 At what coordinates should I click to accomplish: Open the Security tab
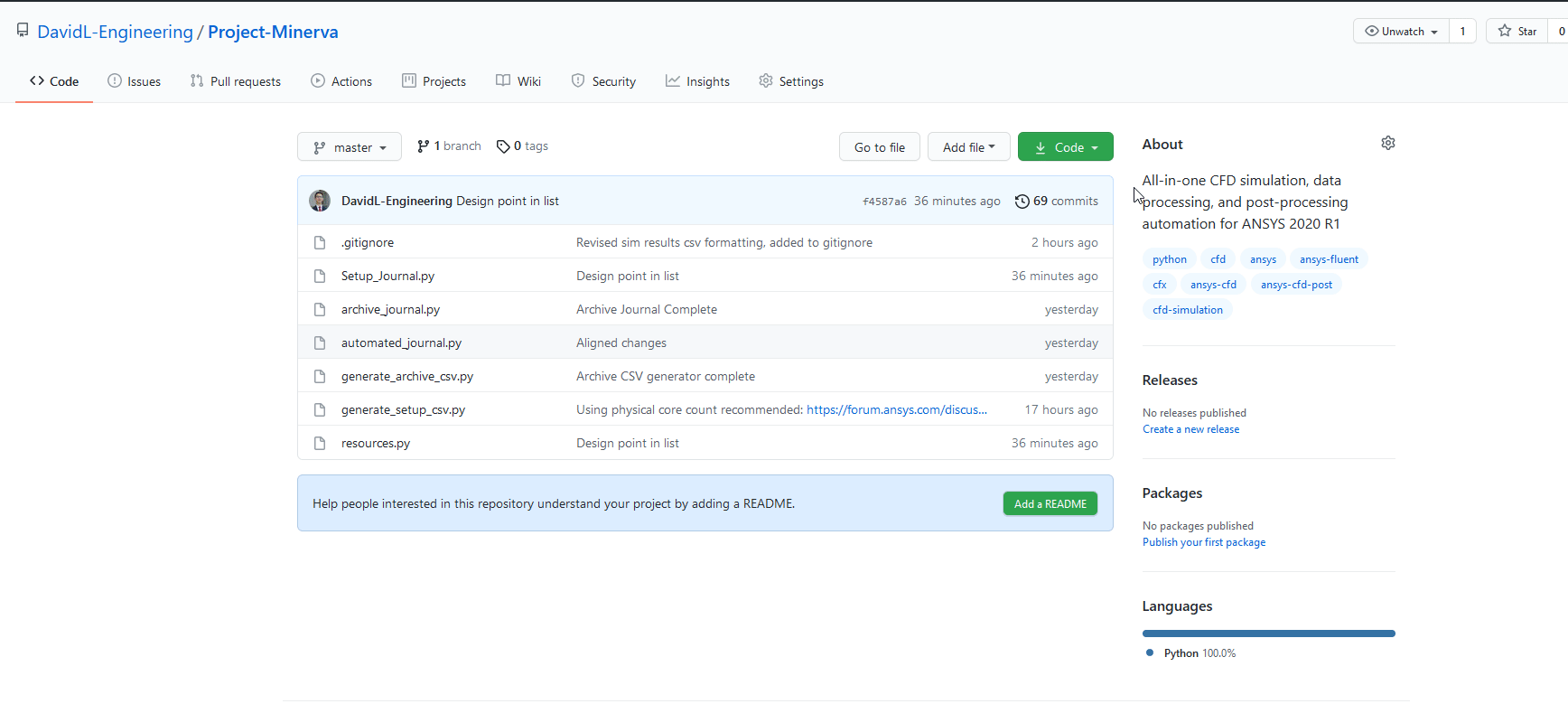603,81
